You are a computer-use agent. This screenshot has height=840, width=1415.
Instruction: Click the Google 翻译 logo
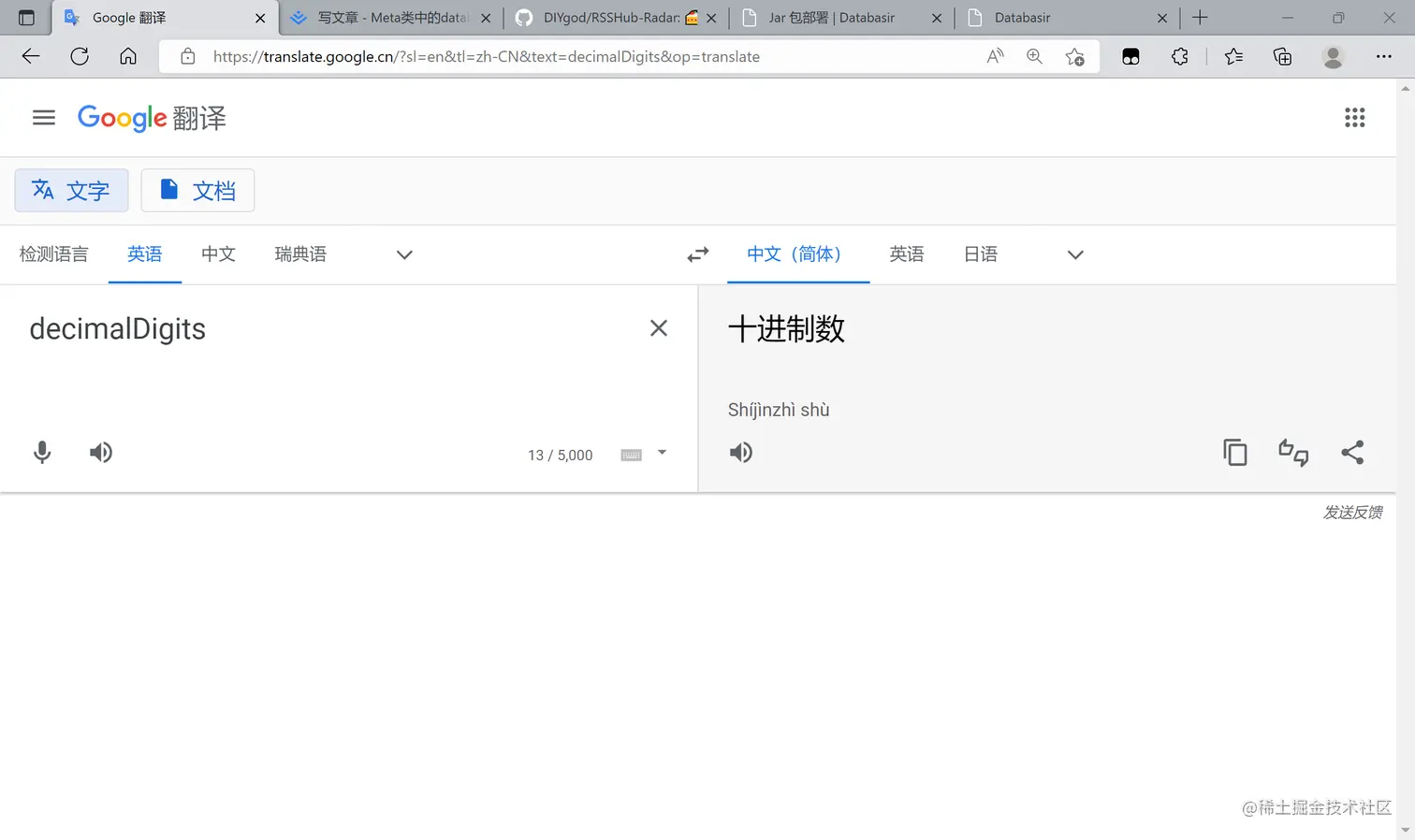coord(152,118)
